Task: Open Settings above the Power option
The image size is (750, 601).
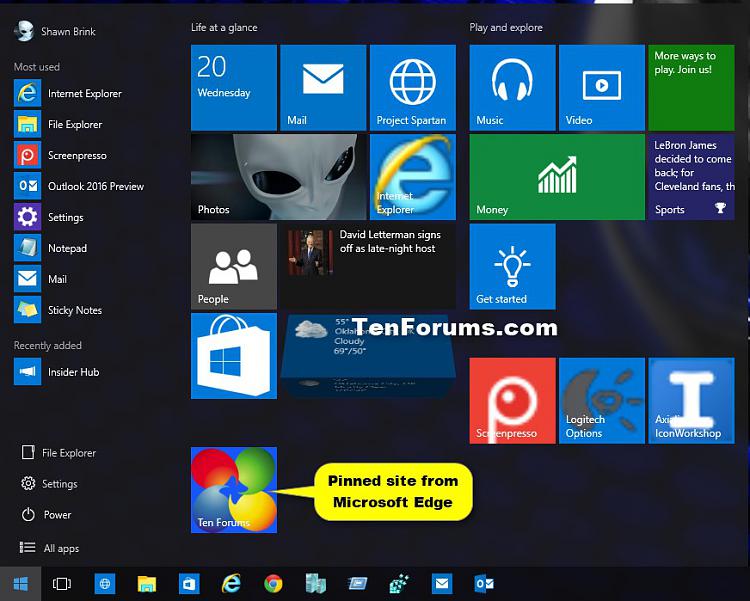Action: click(59, 484)
